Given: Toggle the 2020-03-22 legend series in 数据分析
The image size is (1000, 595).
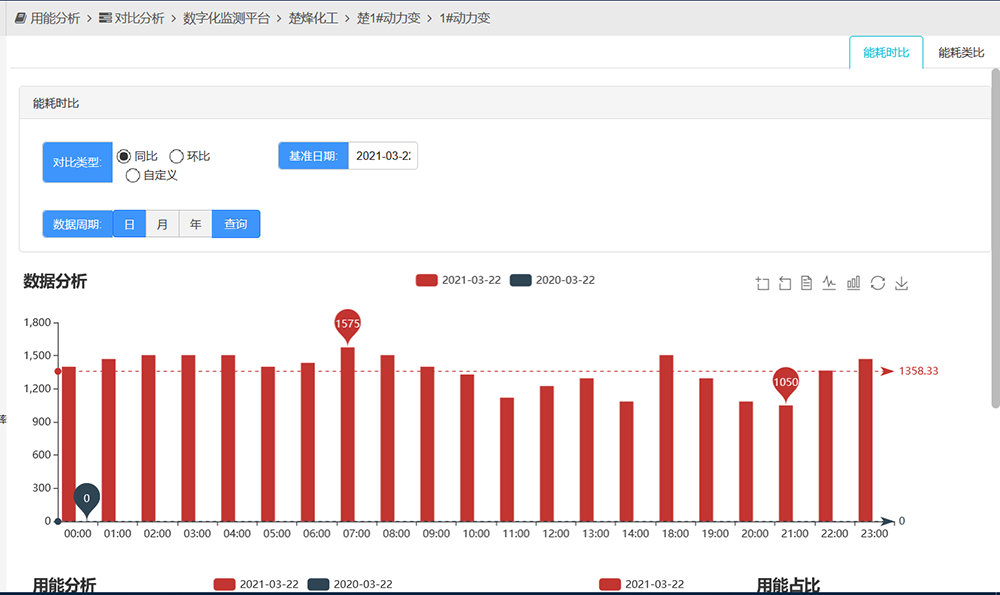Looking at the screenshot, I should 552,280.
